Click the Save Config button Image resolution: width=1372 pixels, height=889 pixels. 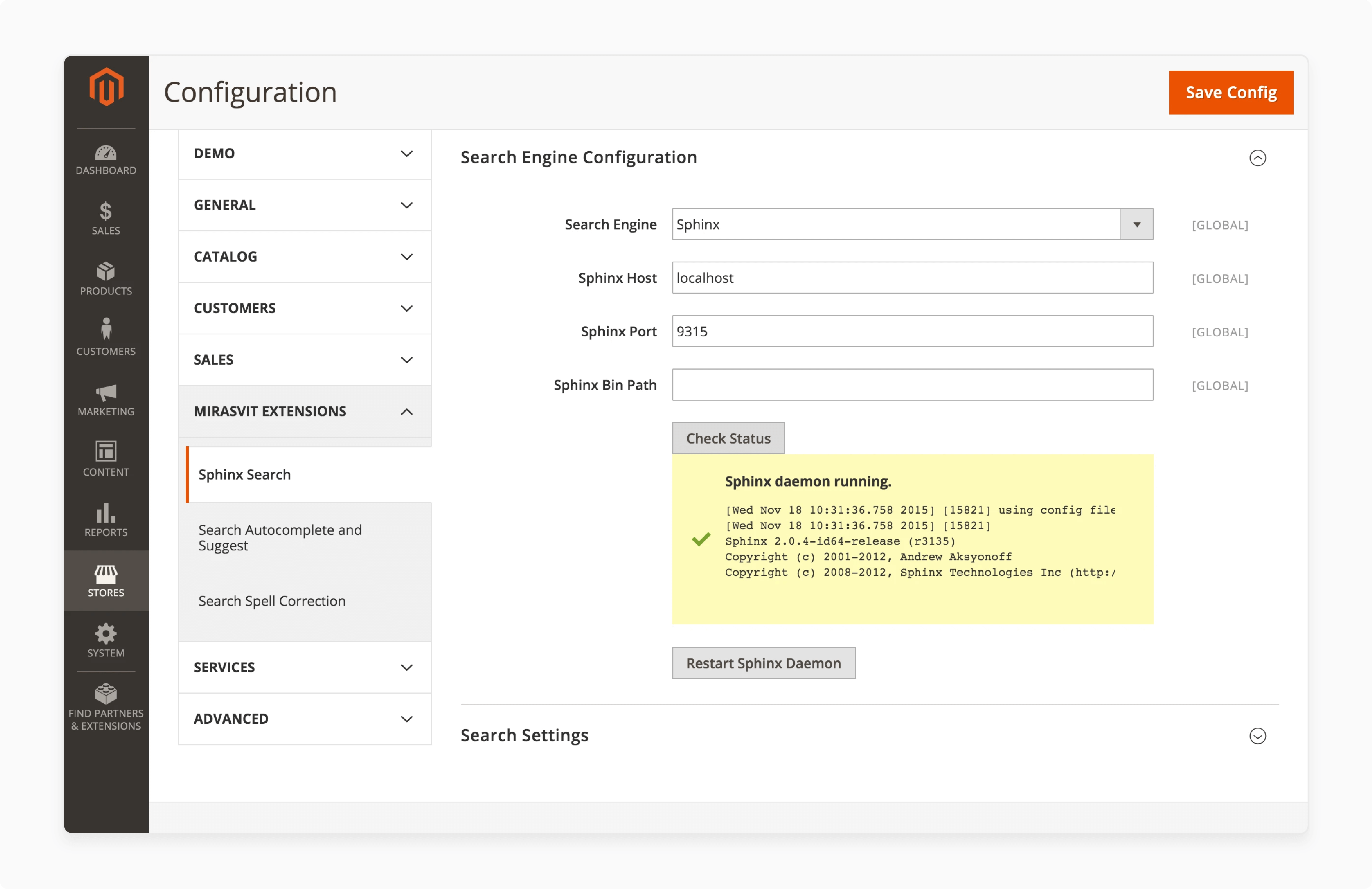1231,92
